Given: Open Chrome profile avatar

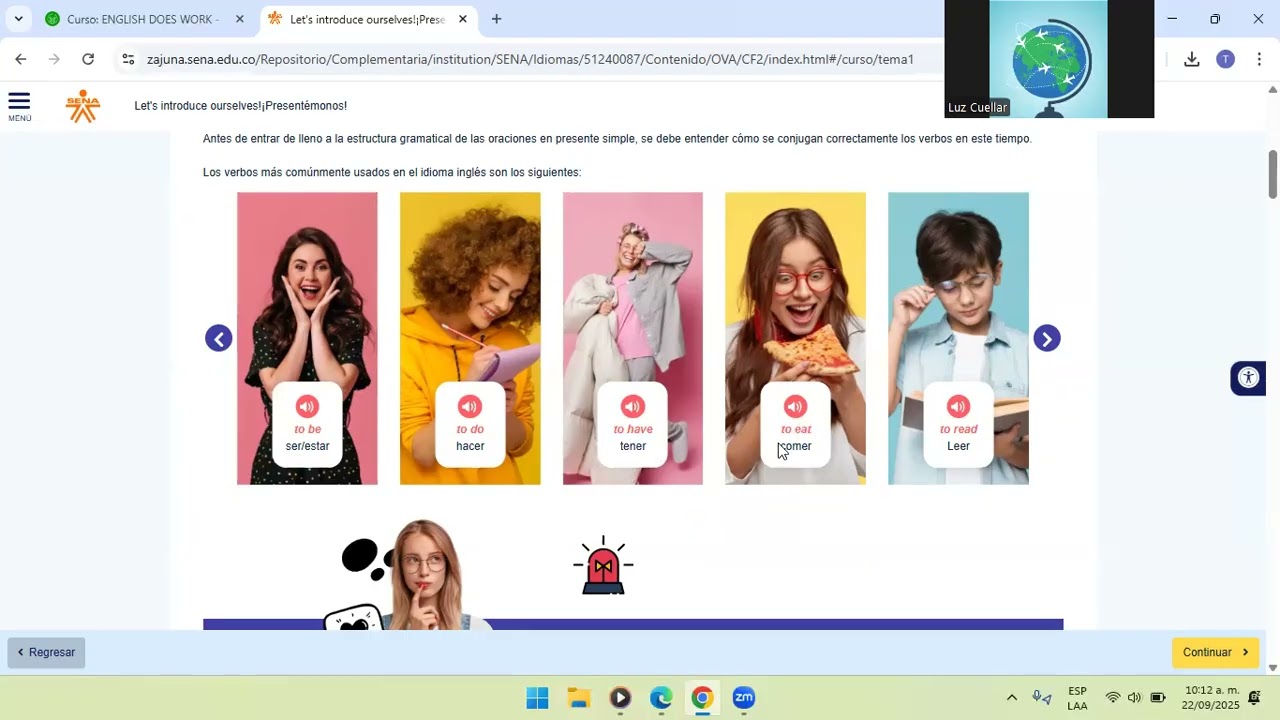Looking at the screenshot, I should pos(1225,59).
